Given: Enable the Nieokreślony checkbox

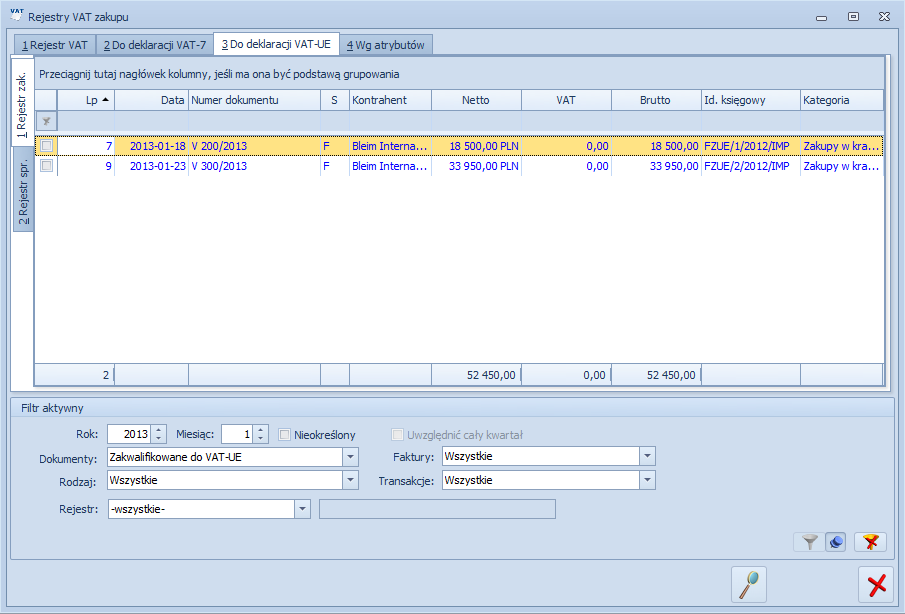Looking at the screenshot, I should pyautogui.click(x=285, y=435).
